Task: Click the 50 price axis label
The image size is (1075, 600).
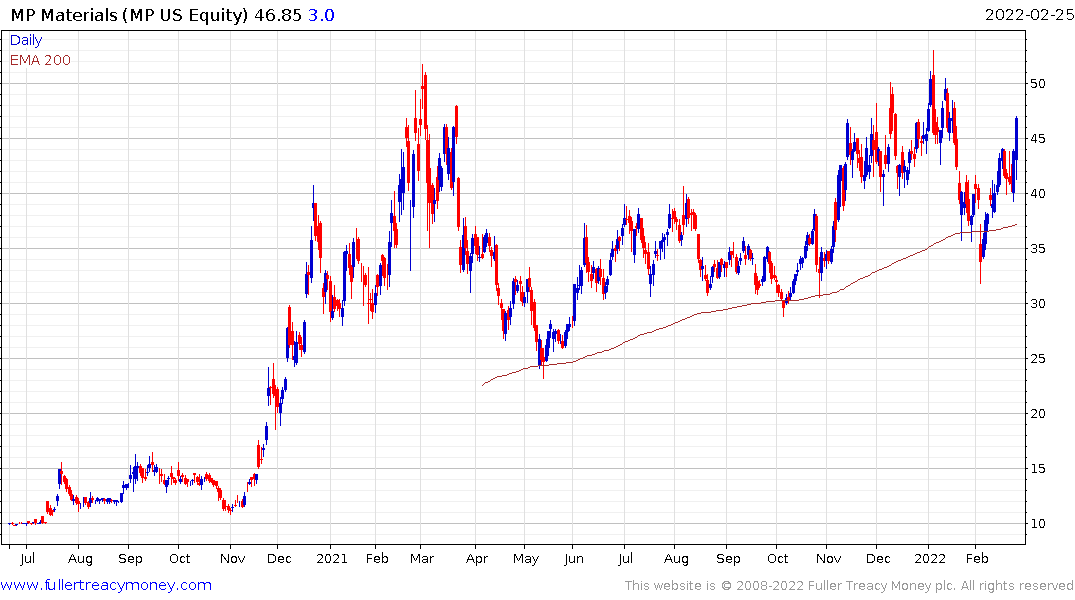Action: pos(1037,84)
